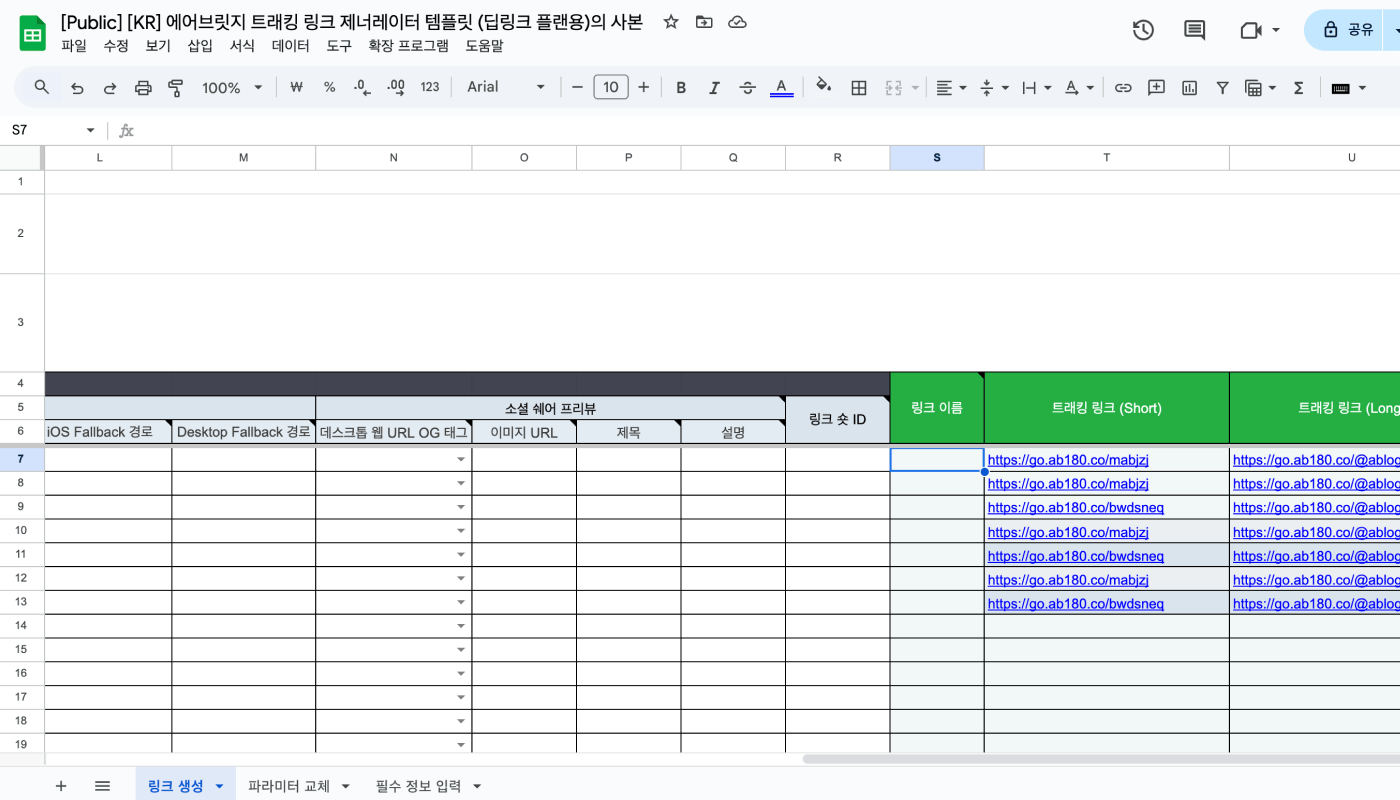Screen dimensions: 1400x800
Task: Open the 데이터 menu
Action: point(291,45)
